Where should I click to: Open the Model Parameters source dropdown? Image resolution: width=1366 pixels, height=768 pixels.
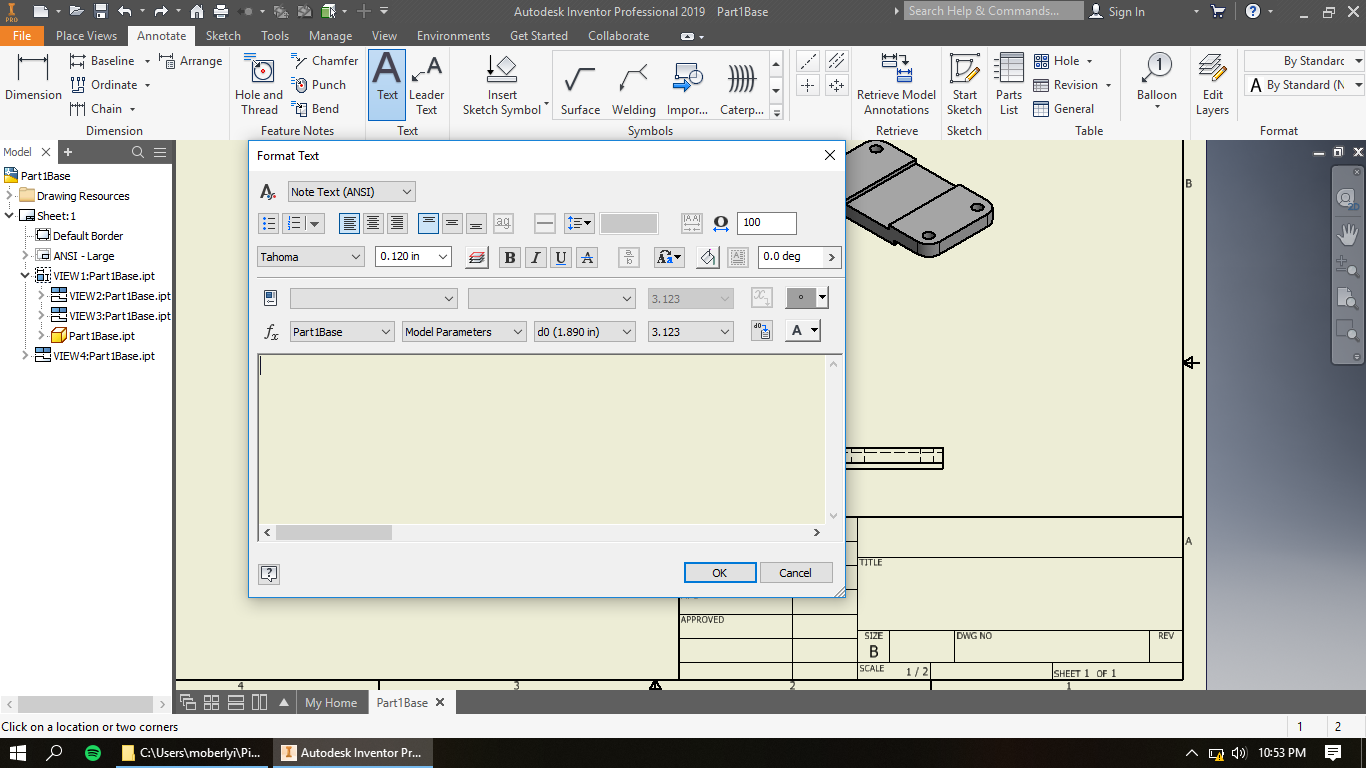pos(464,331)
